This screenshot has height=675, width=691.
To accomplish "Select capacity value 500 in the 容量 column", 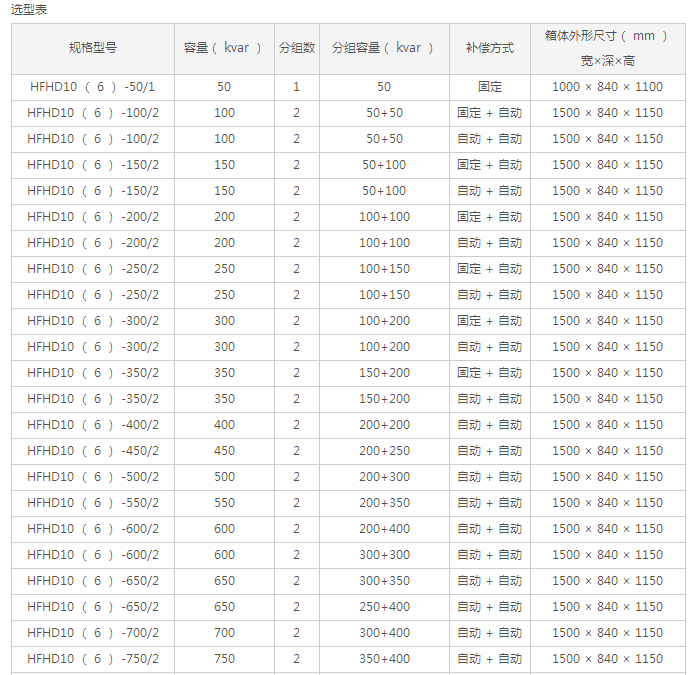I will click(x=224, y=477).
